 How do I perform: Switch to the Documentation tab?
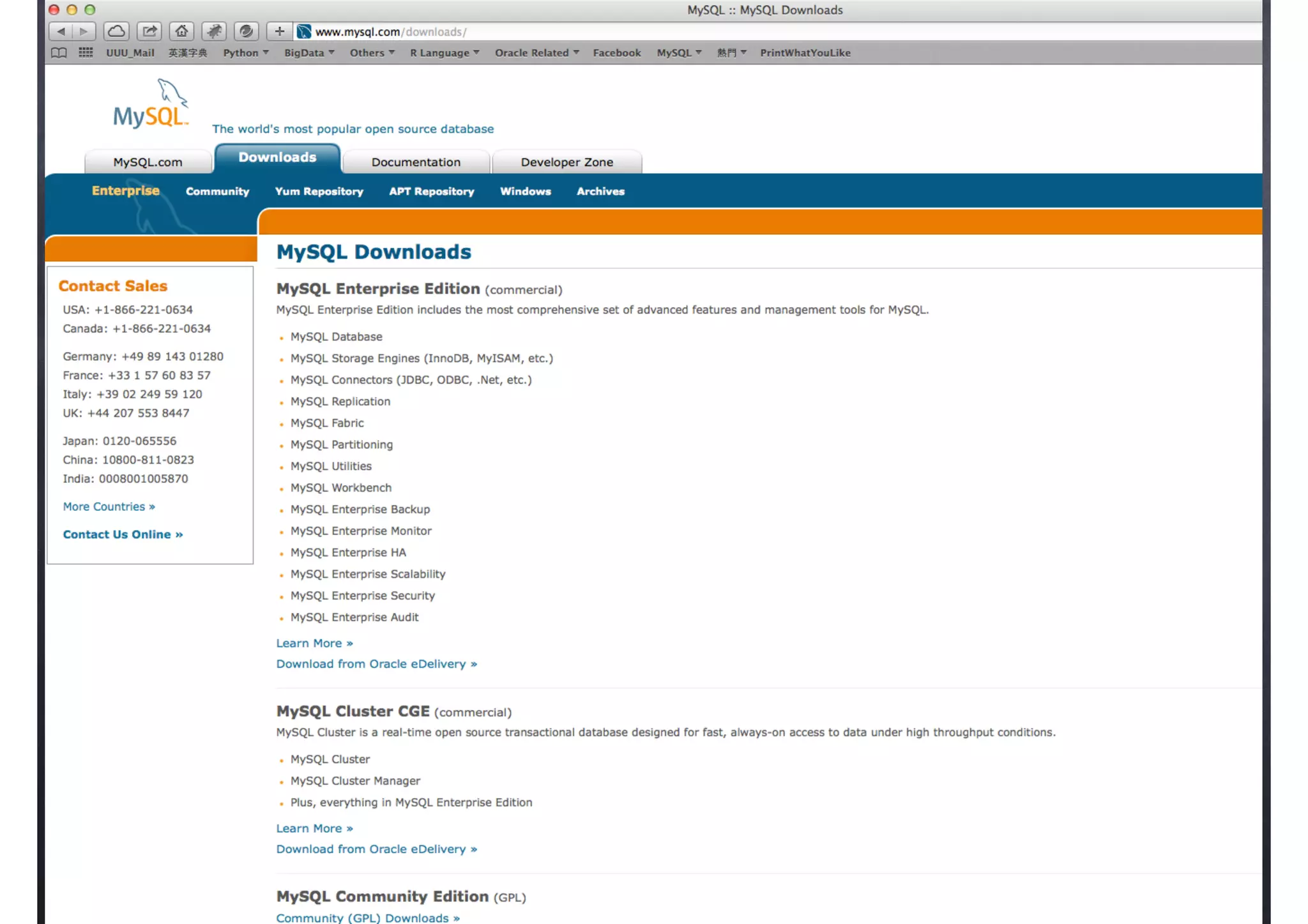point(416,162)
